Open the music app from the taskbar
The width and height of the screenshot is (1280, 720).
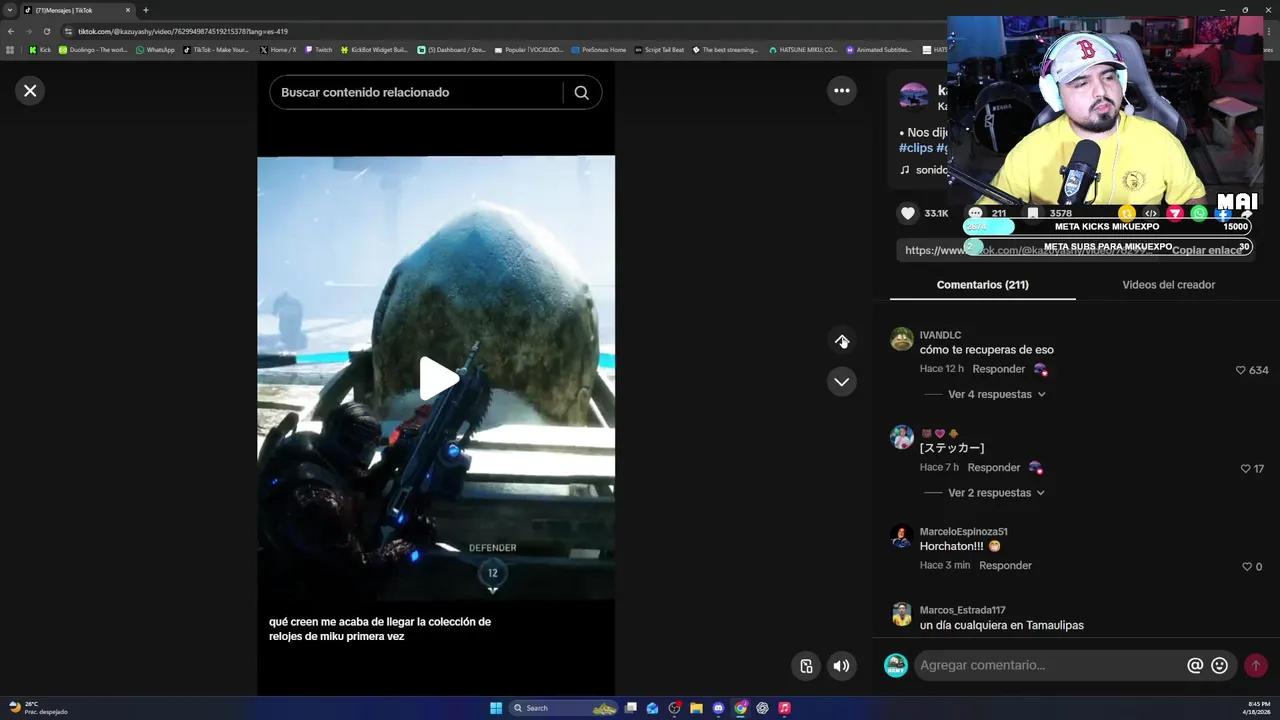pos(784,708)
